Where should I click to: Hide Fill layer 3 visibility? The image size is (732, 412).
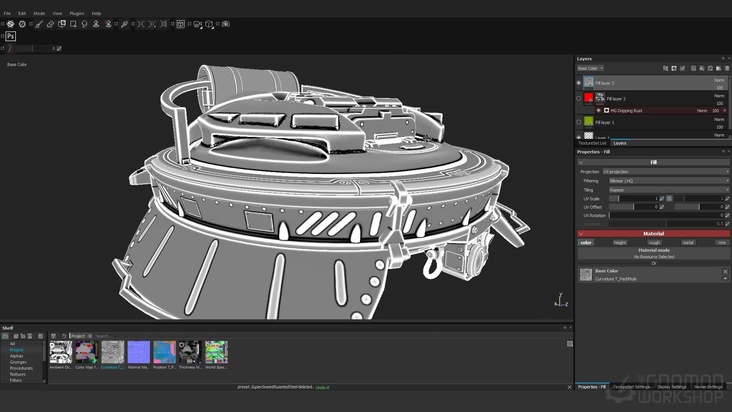579,83
